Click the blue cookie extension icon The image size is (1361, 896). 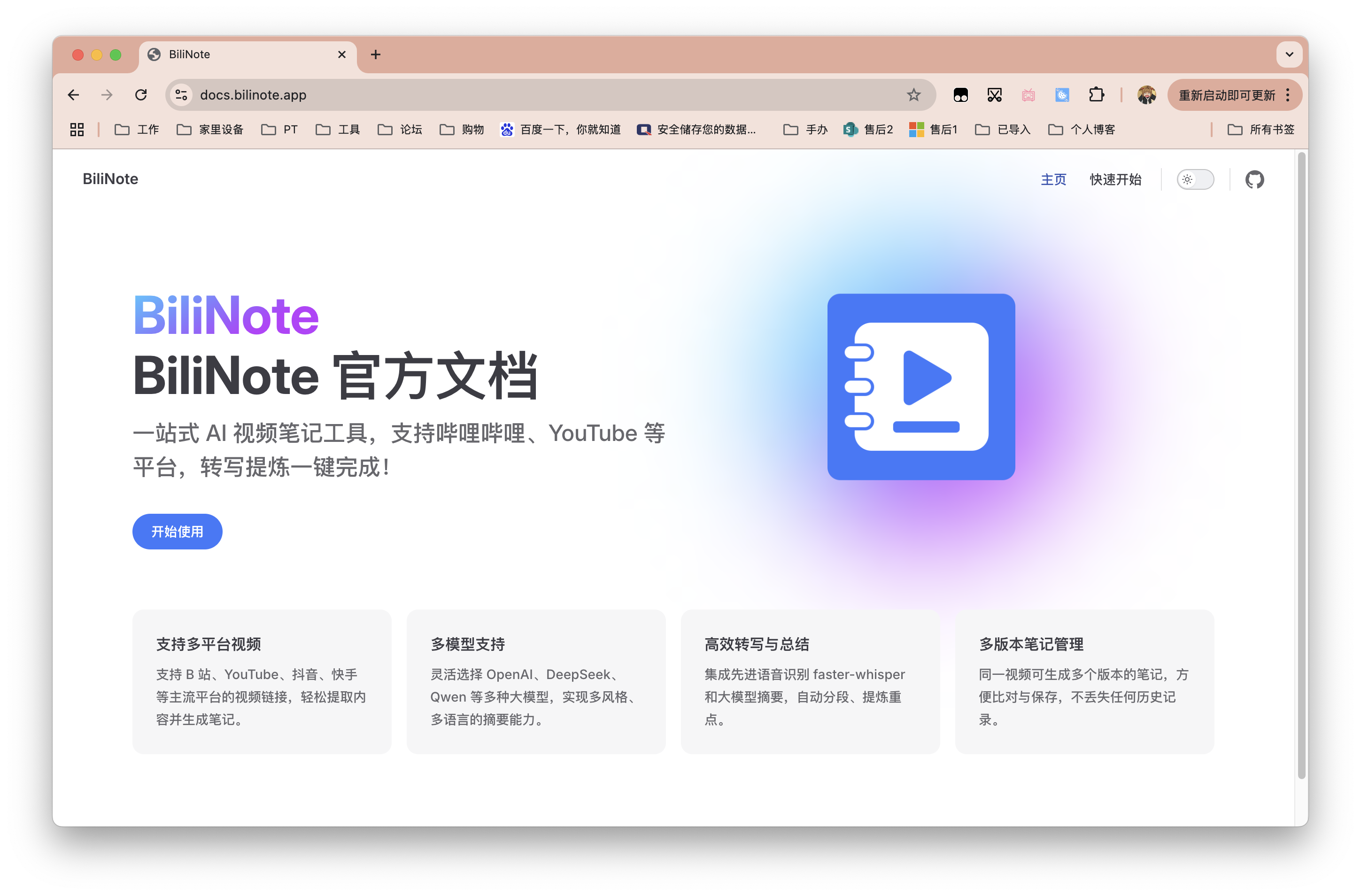click(1062, 94)
